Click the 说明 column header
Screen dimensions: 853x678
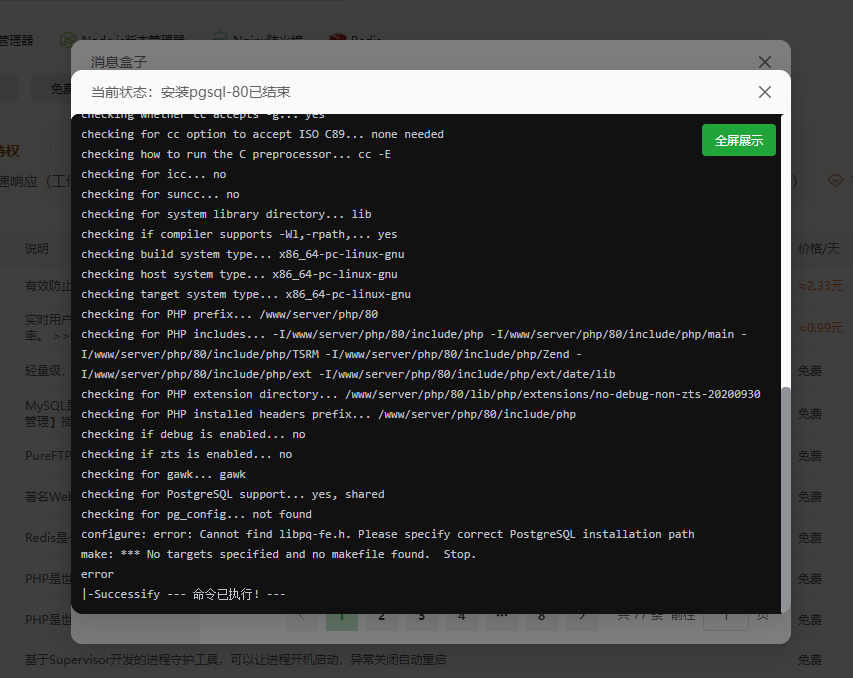click(37, 248)
